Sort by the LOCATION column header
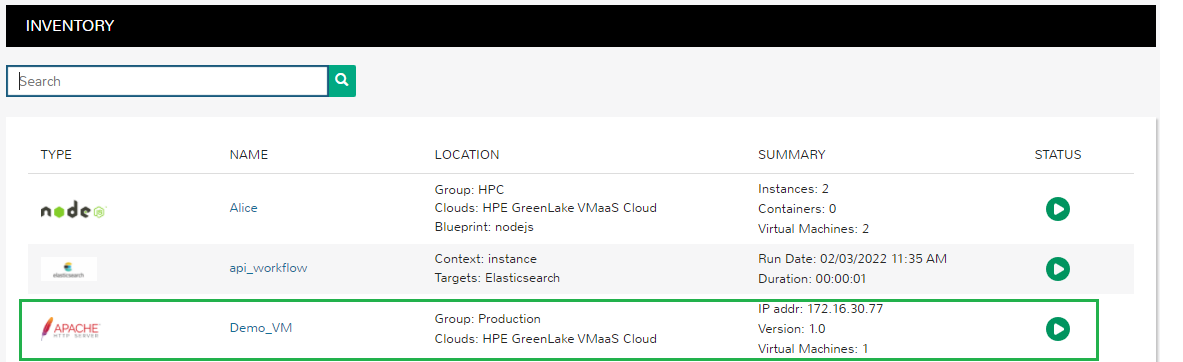 click(x=467, y=155)
